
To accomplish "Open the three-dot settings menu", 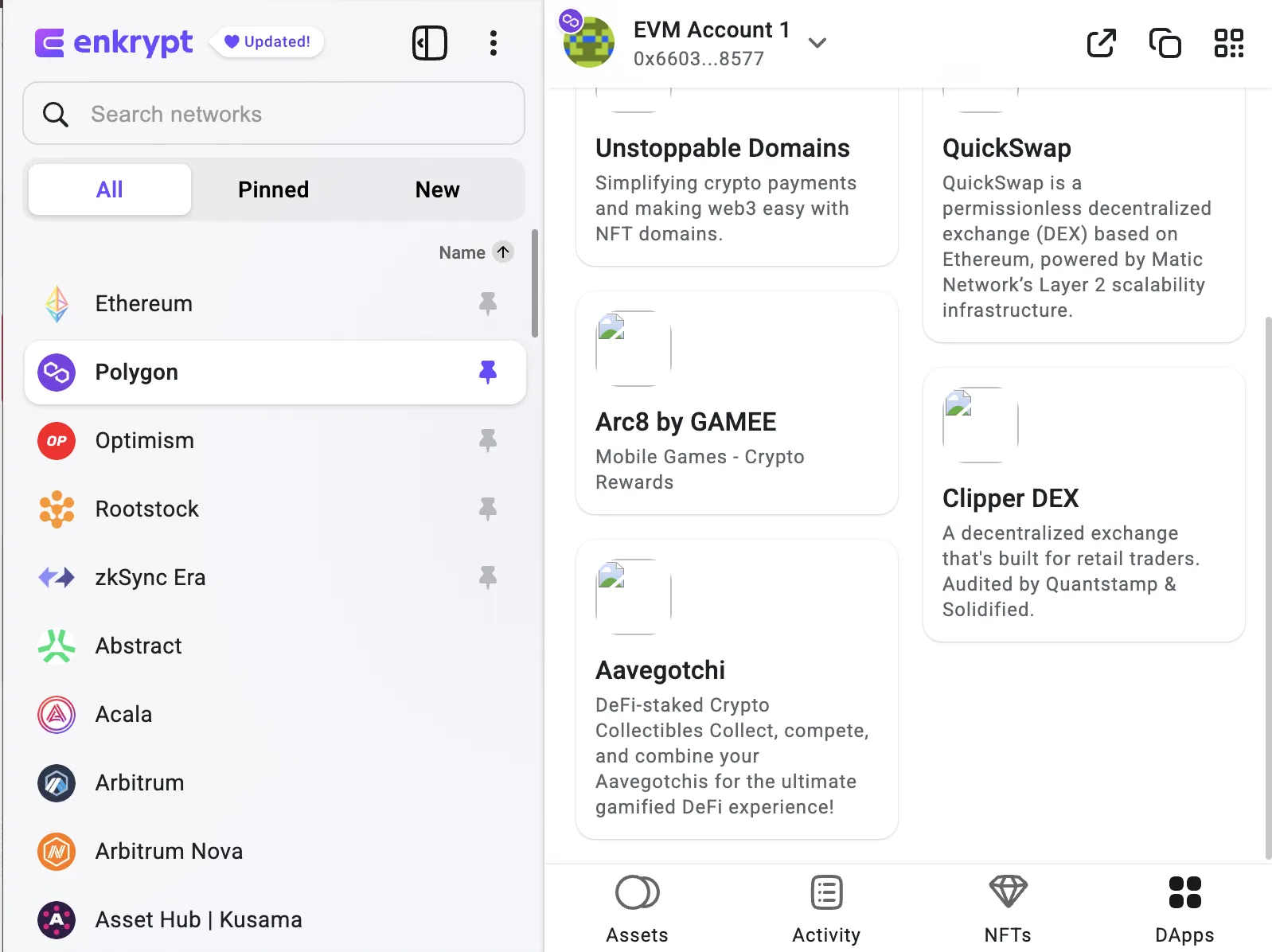I will [x=494, y=43].
